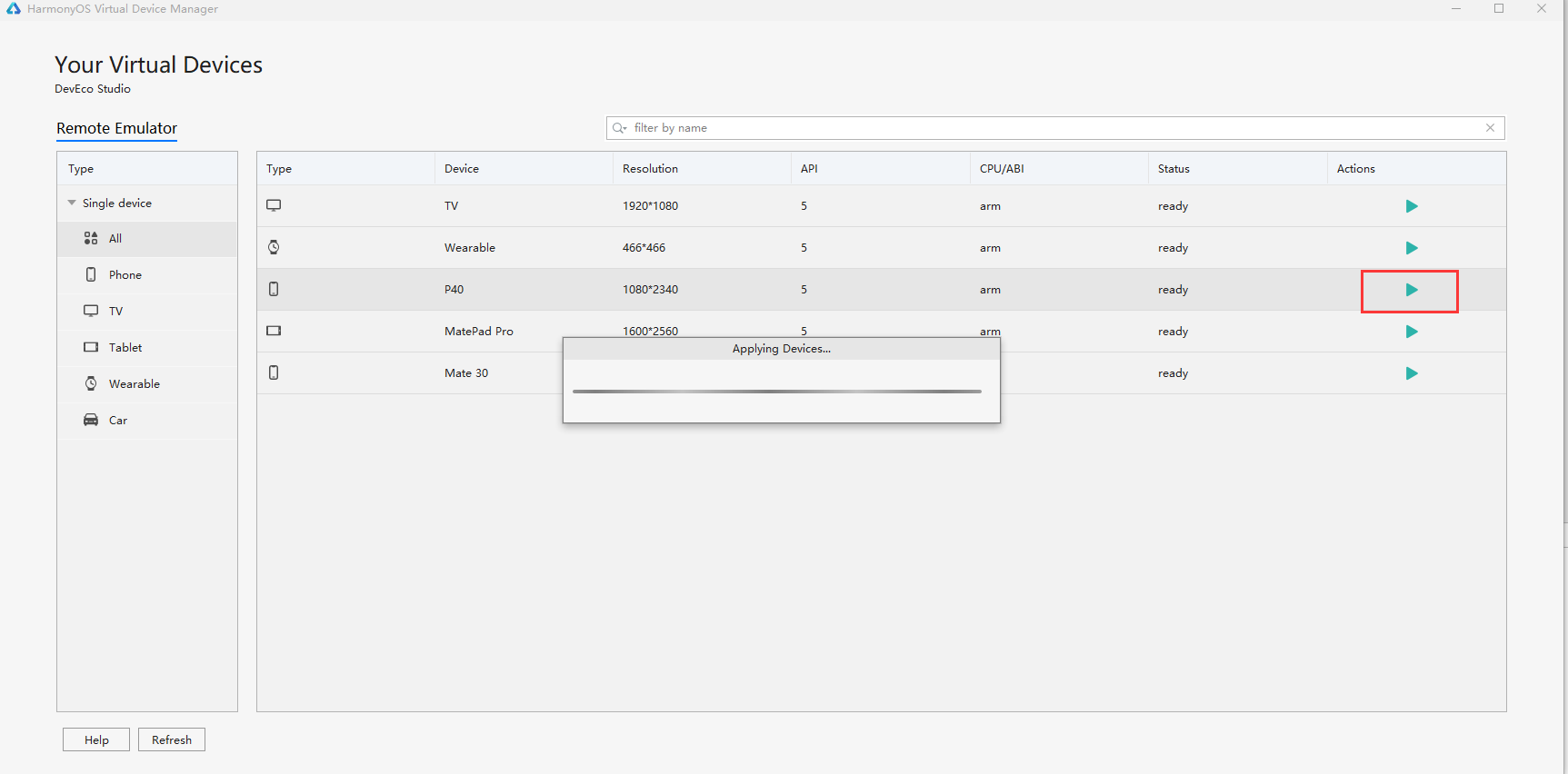Click the TV monitor icon in device table
The width and height of the screenshot is (1568, 774).
tap(274, 205)
